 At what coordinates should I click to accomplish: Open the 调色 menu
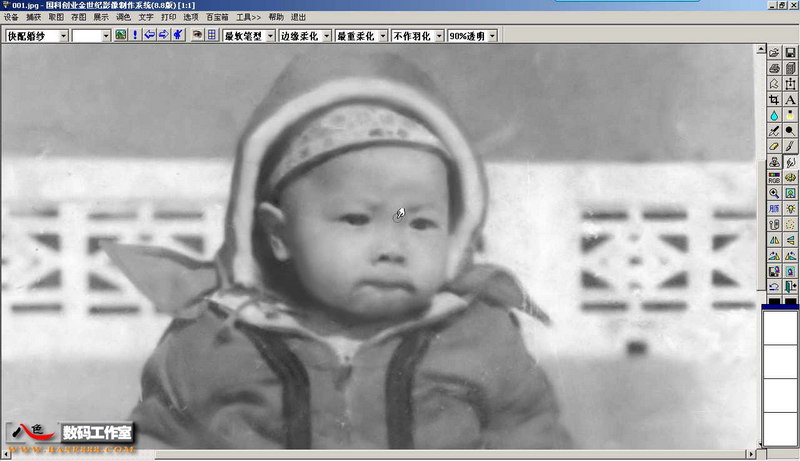point(123,17)
